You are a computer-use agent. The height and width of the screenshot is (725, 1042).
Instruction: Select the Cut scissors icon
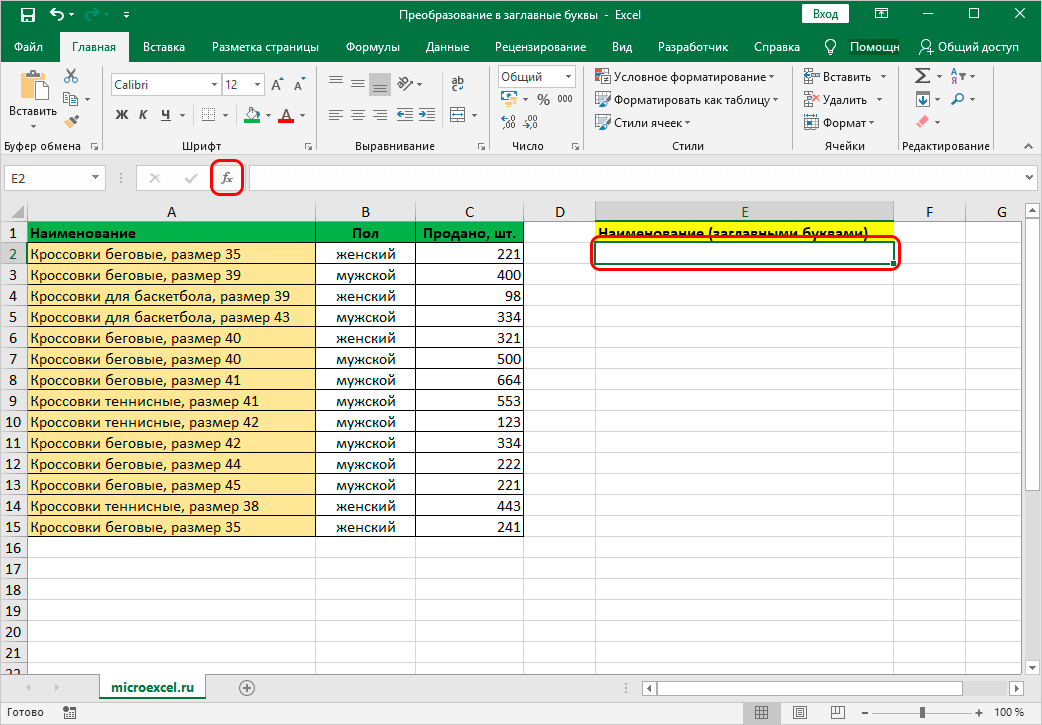(x=71, y=76)
